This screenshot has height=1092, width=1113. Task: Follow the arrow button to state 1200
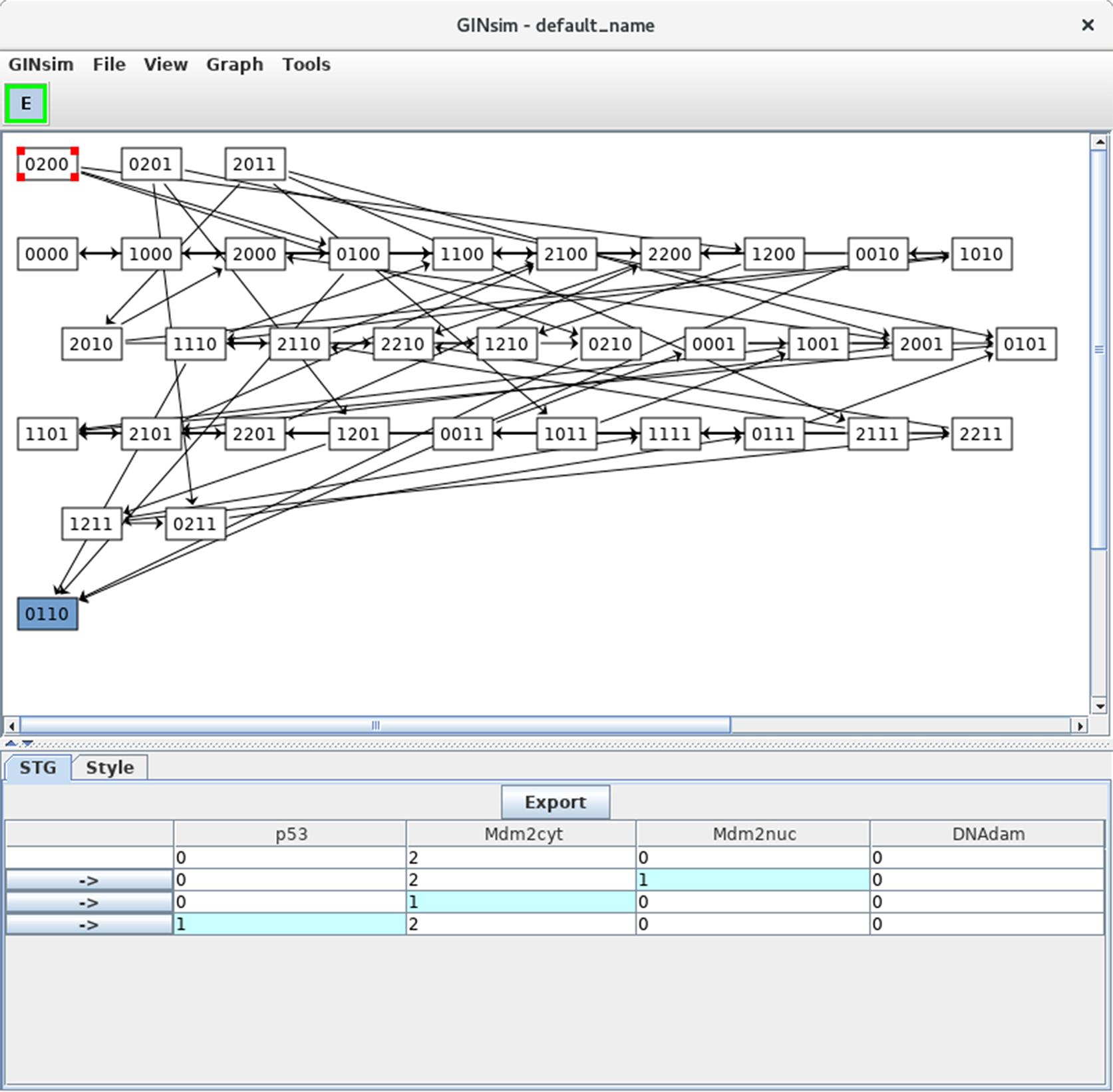[x=88, y=924]
